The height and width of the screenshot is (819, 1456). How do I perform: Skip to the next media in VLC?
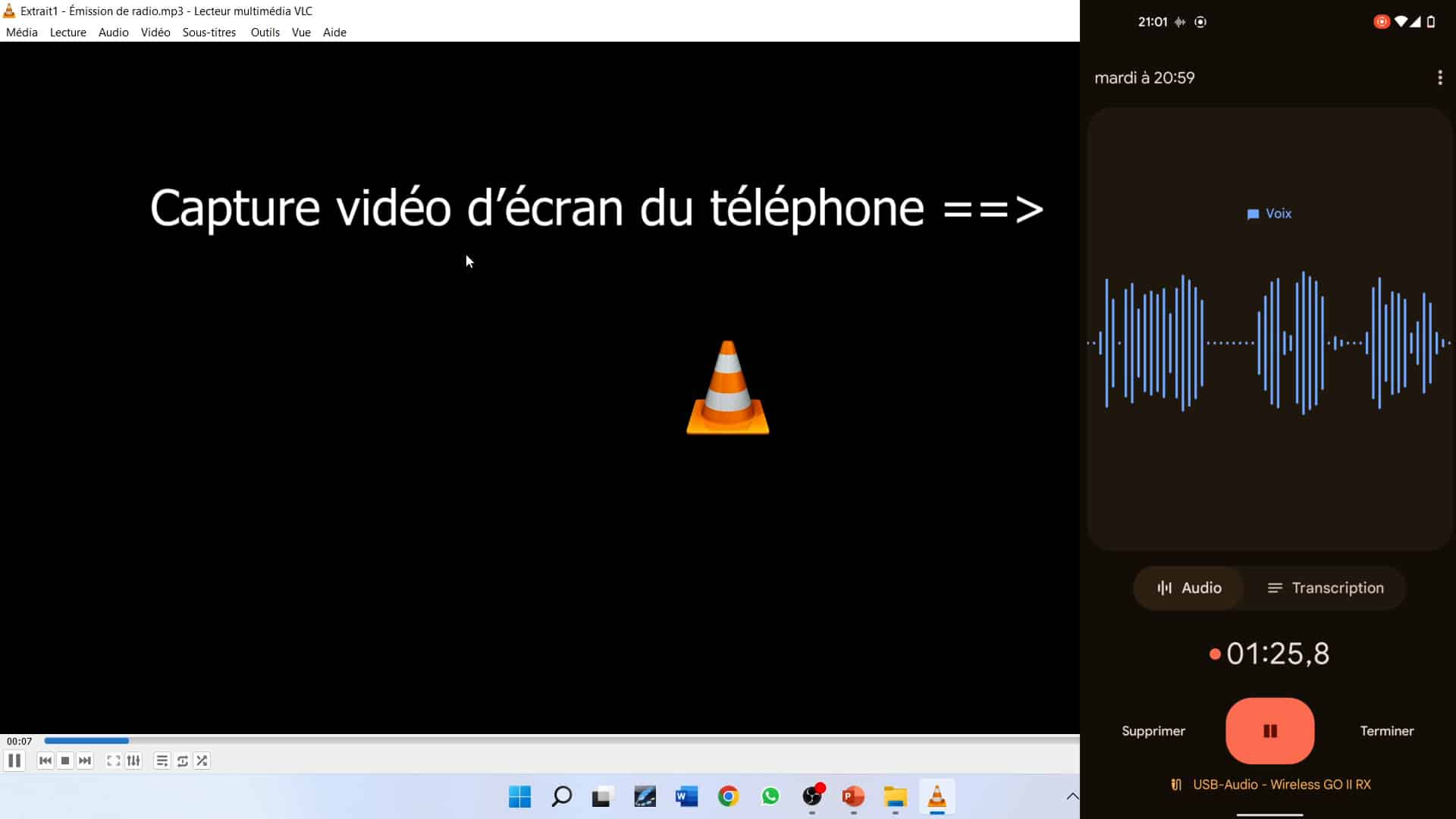coord(85,761)
